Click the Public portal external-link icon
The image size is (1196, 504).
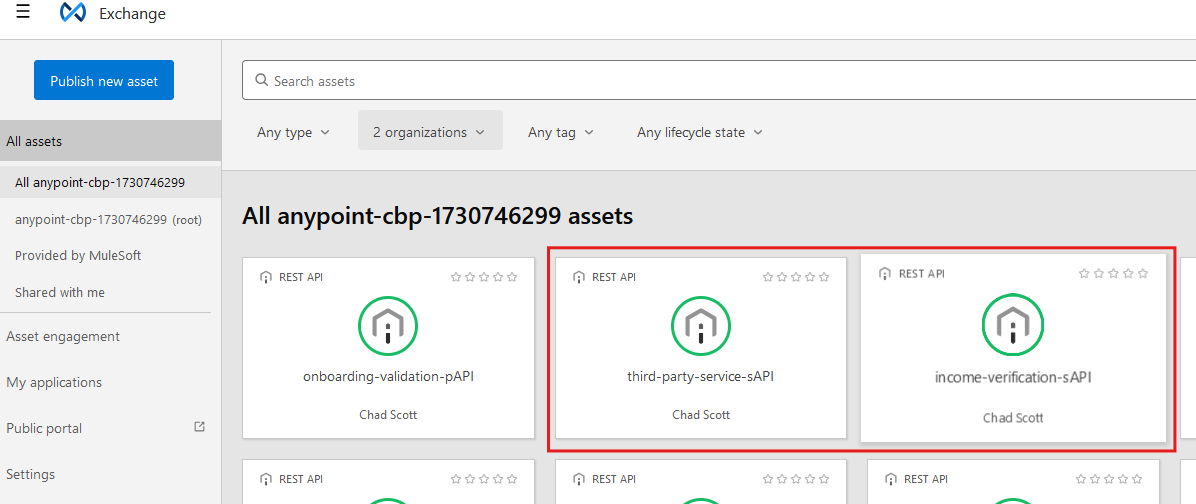click(x=200, y=427)
